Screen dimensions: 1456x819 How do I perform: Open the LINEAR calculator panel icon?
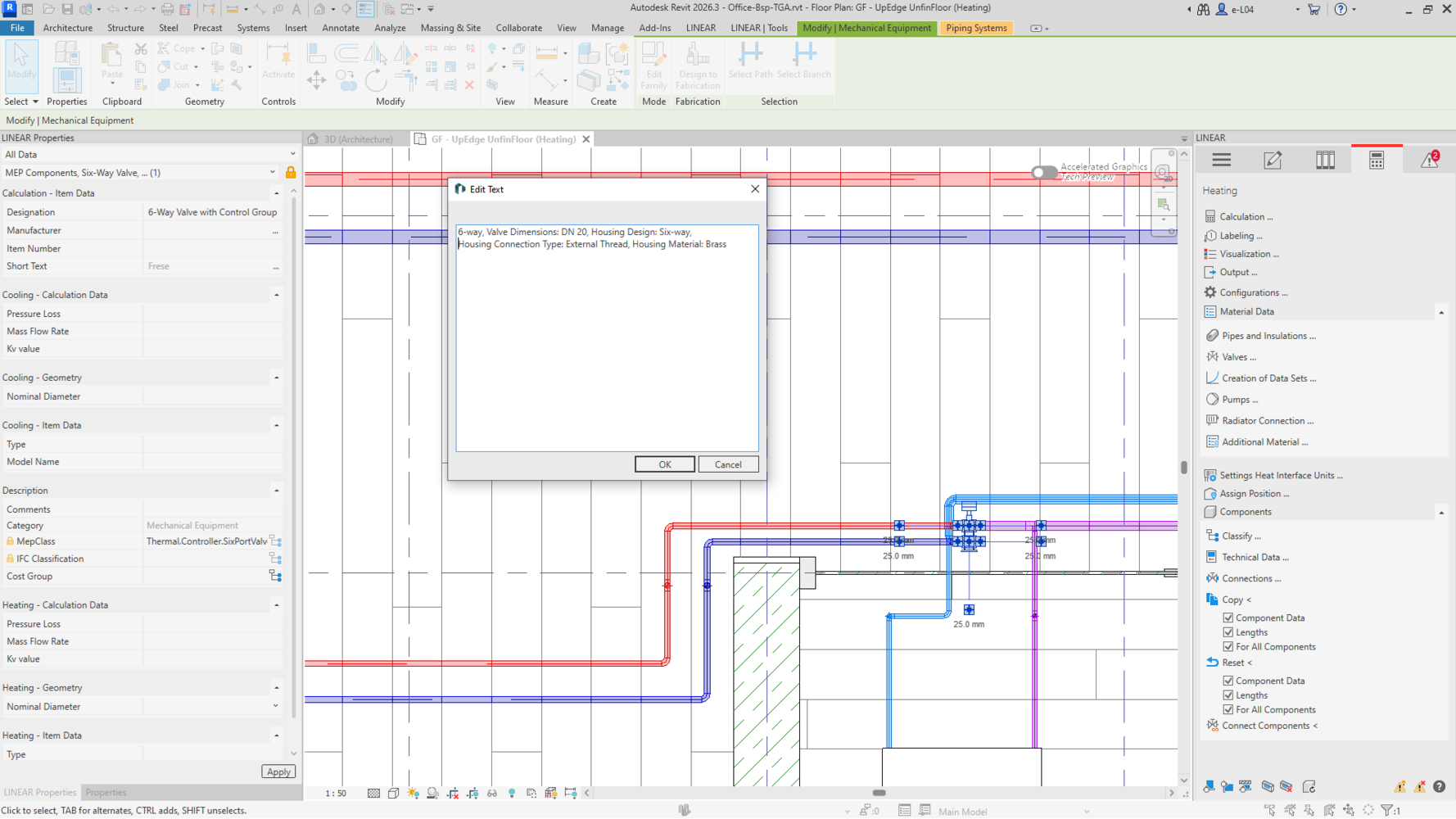tap(1377, 161)
